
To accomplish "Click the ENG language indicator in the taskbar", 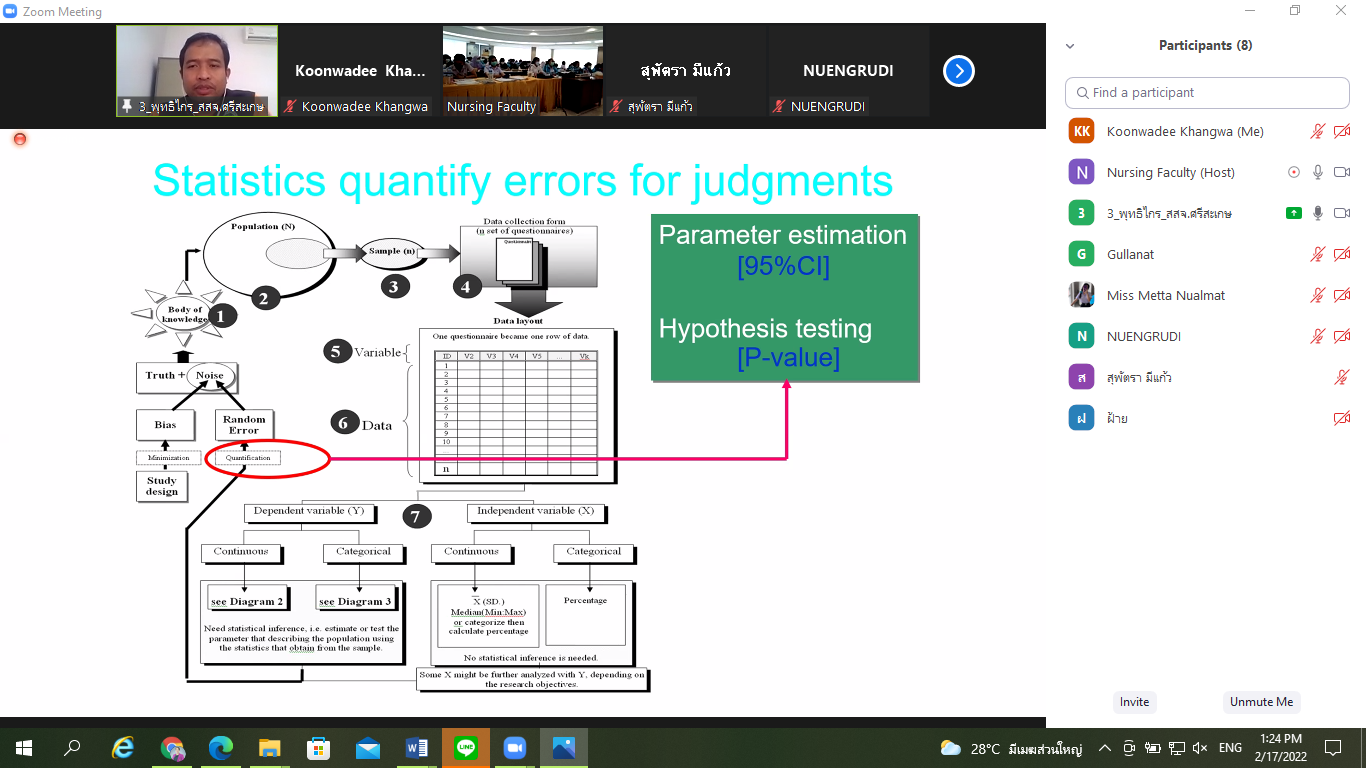I will pos(1230,748).
